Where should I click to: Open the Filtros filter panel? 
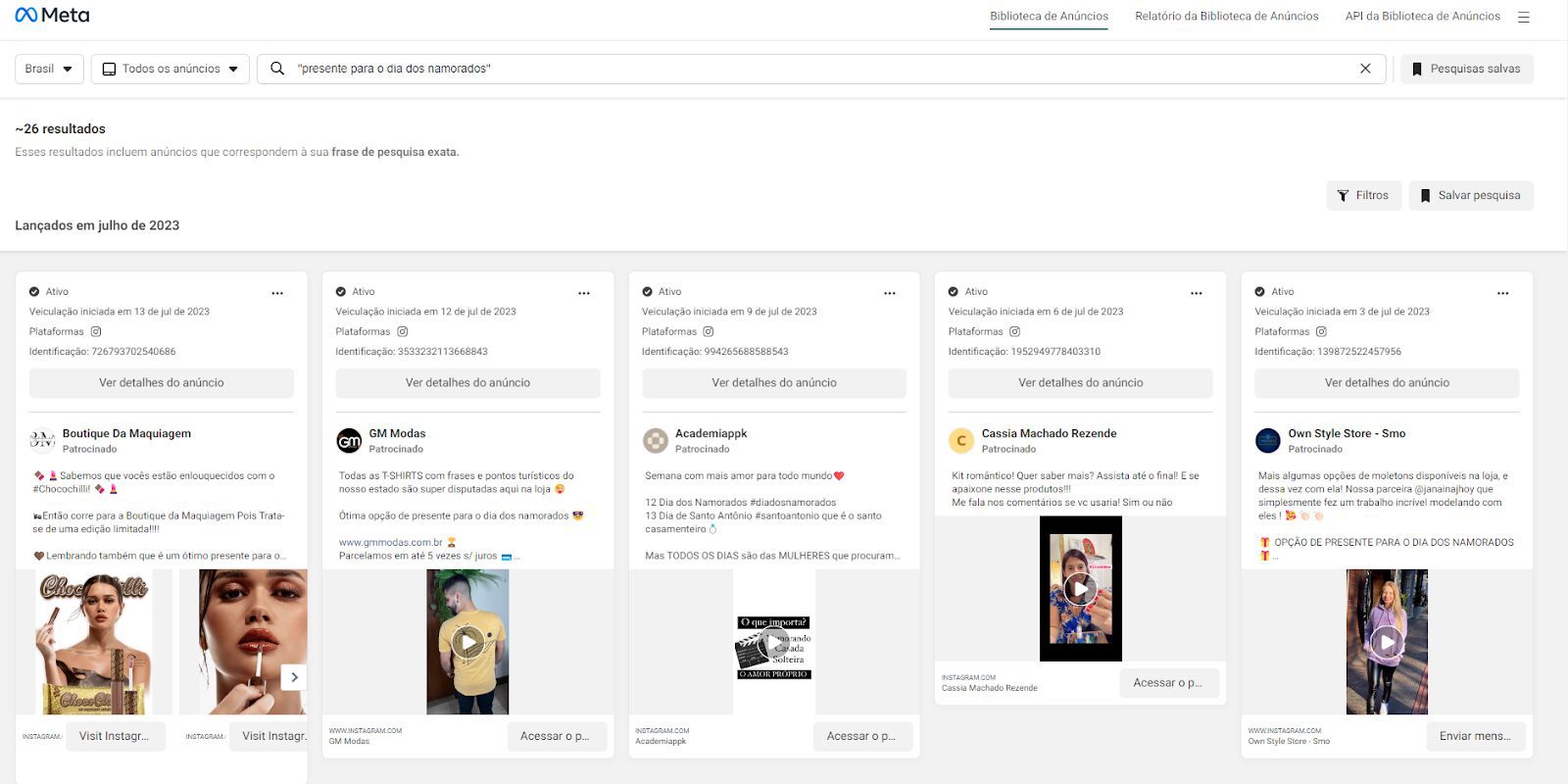[x=1363, y=195]
